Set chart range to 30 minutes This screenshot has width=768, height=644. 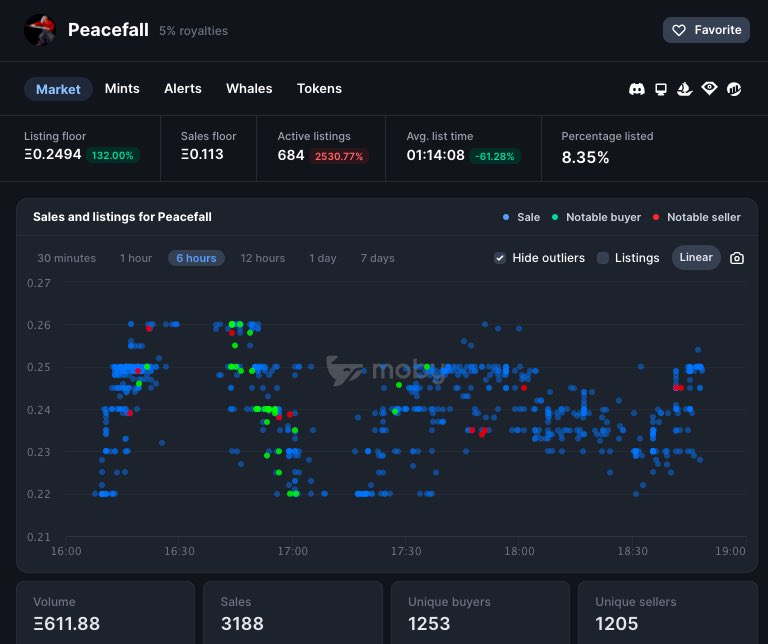coord(67,258)
